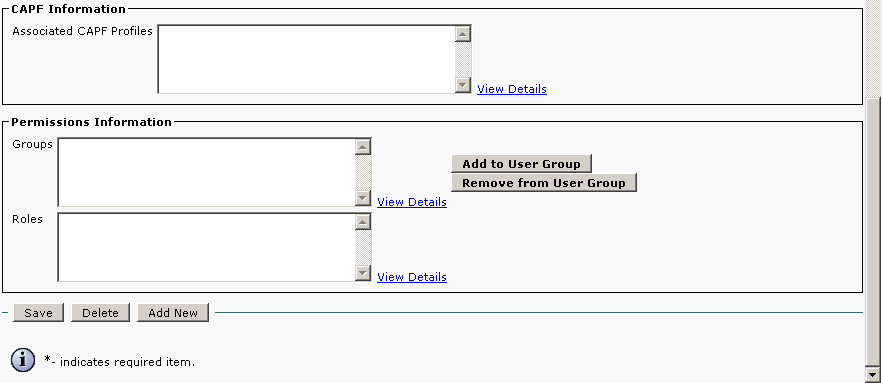
Task: Click inside the Roles list box
Action: tap(206, 247)
